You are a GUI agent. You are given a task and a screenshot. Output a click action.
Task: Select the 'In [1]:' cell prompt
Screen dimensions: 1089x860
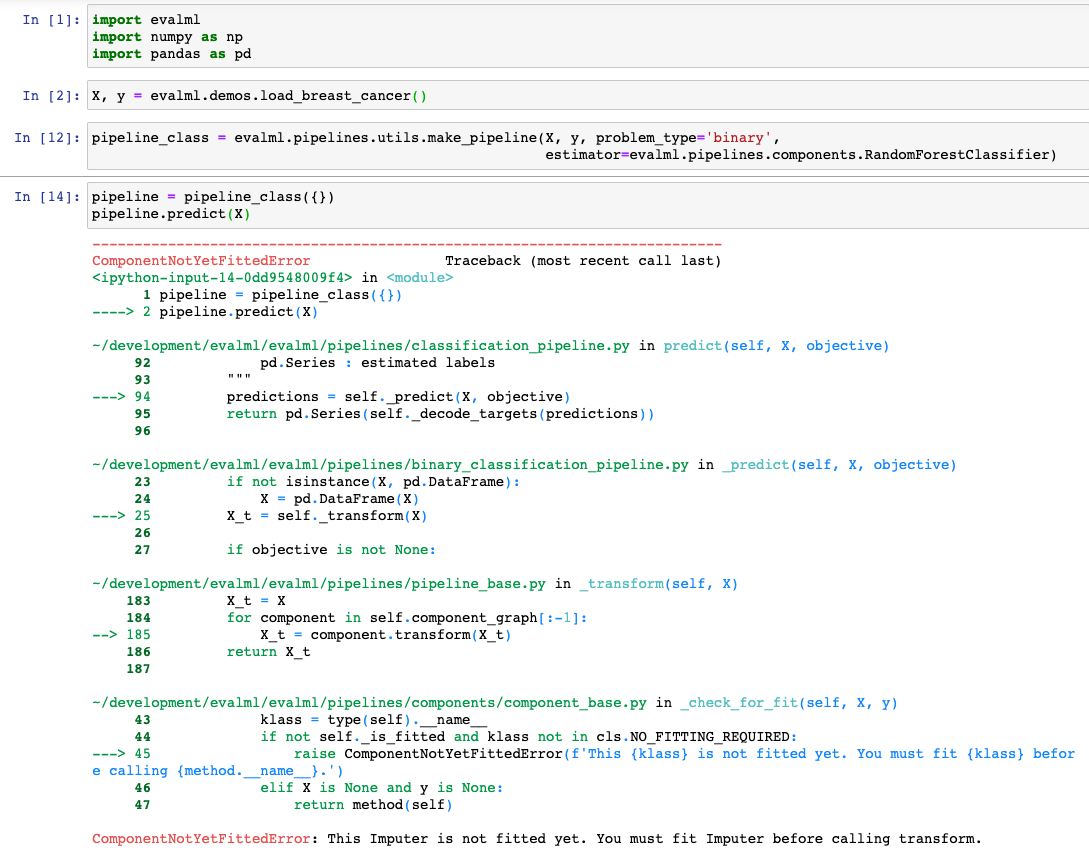[51, 19]
